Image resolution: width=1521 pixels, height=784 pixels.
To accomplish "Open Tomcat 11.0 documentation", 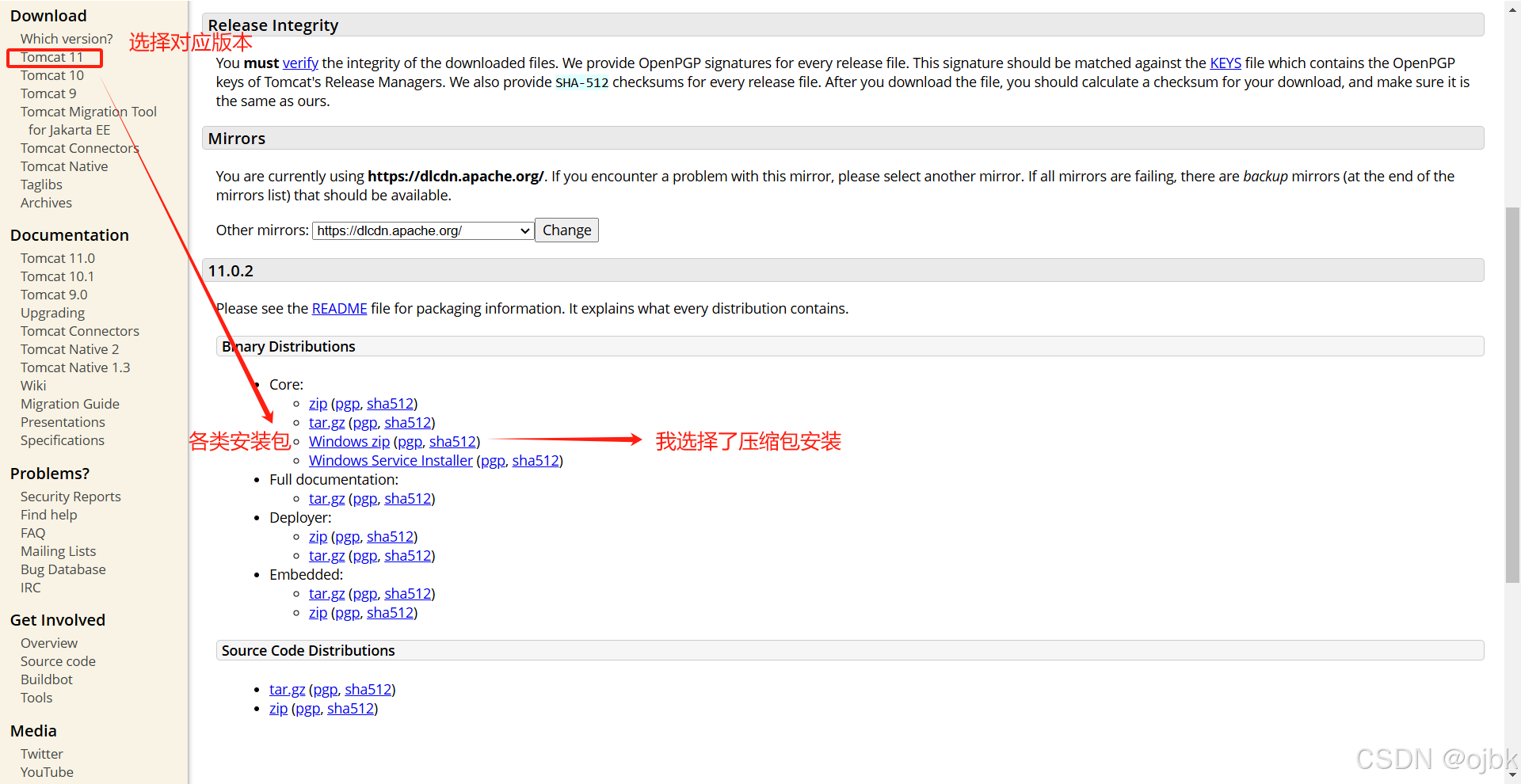I will tap(58, 258).
